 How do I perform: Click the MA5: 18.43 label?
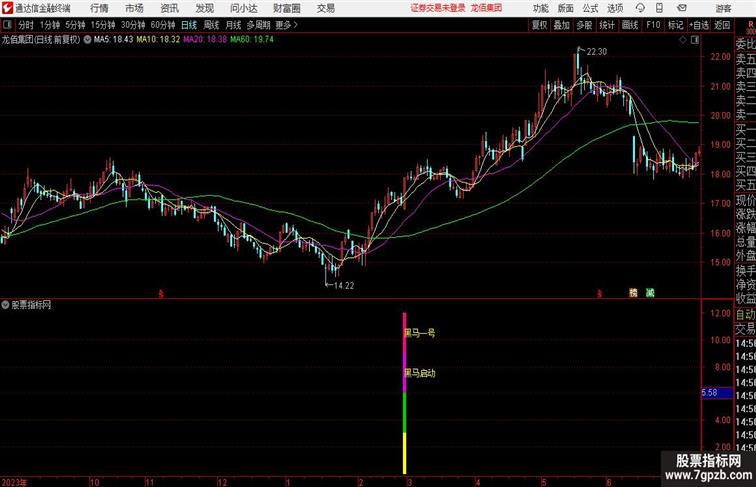[113, 40]
